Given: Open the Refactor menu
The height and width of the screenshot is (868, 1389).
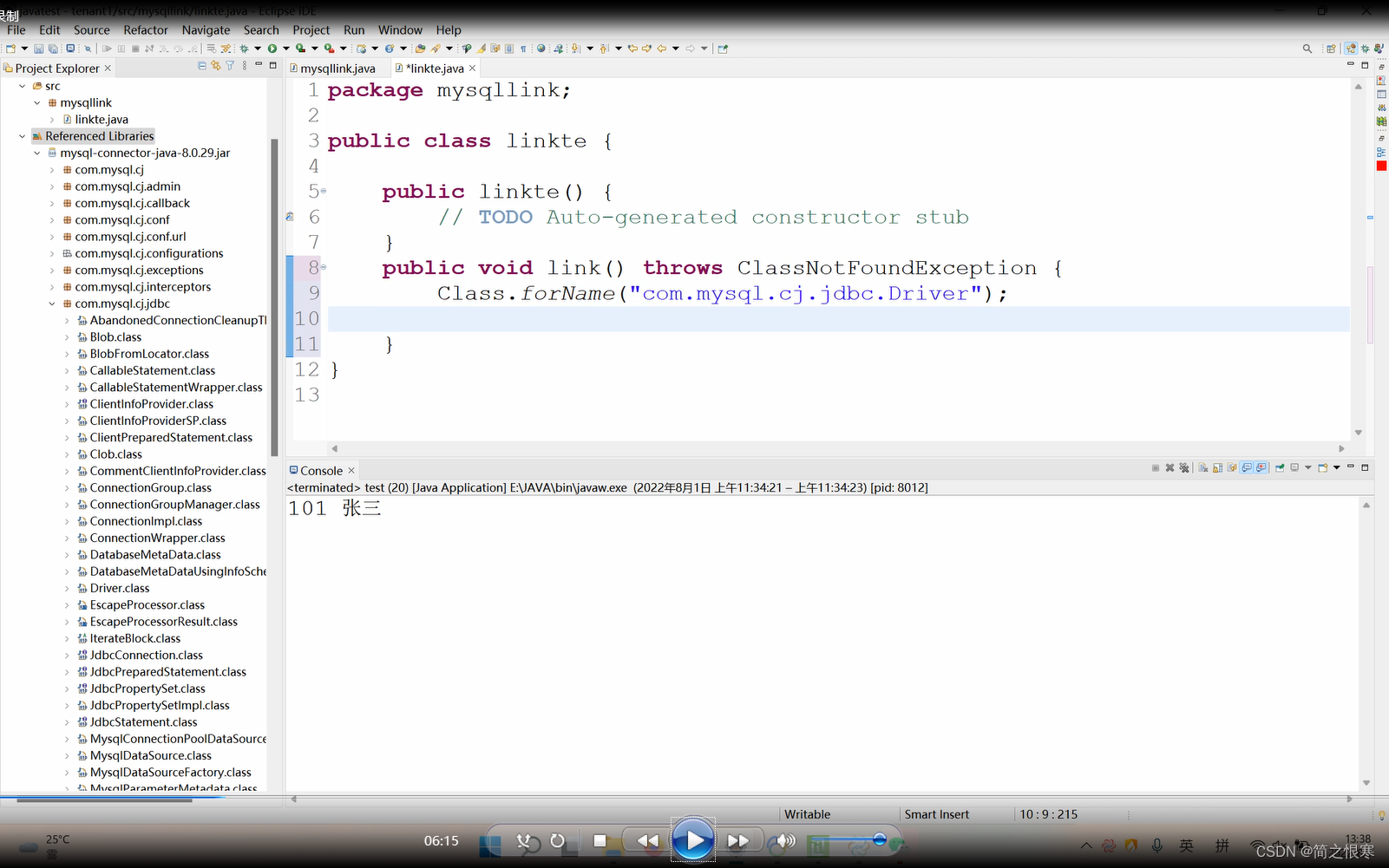Looking at the screenshot, I should (146, 29).
